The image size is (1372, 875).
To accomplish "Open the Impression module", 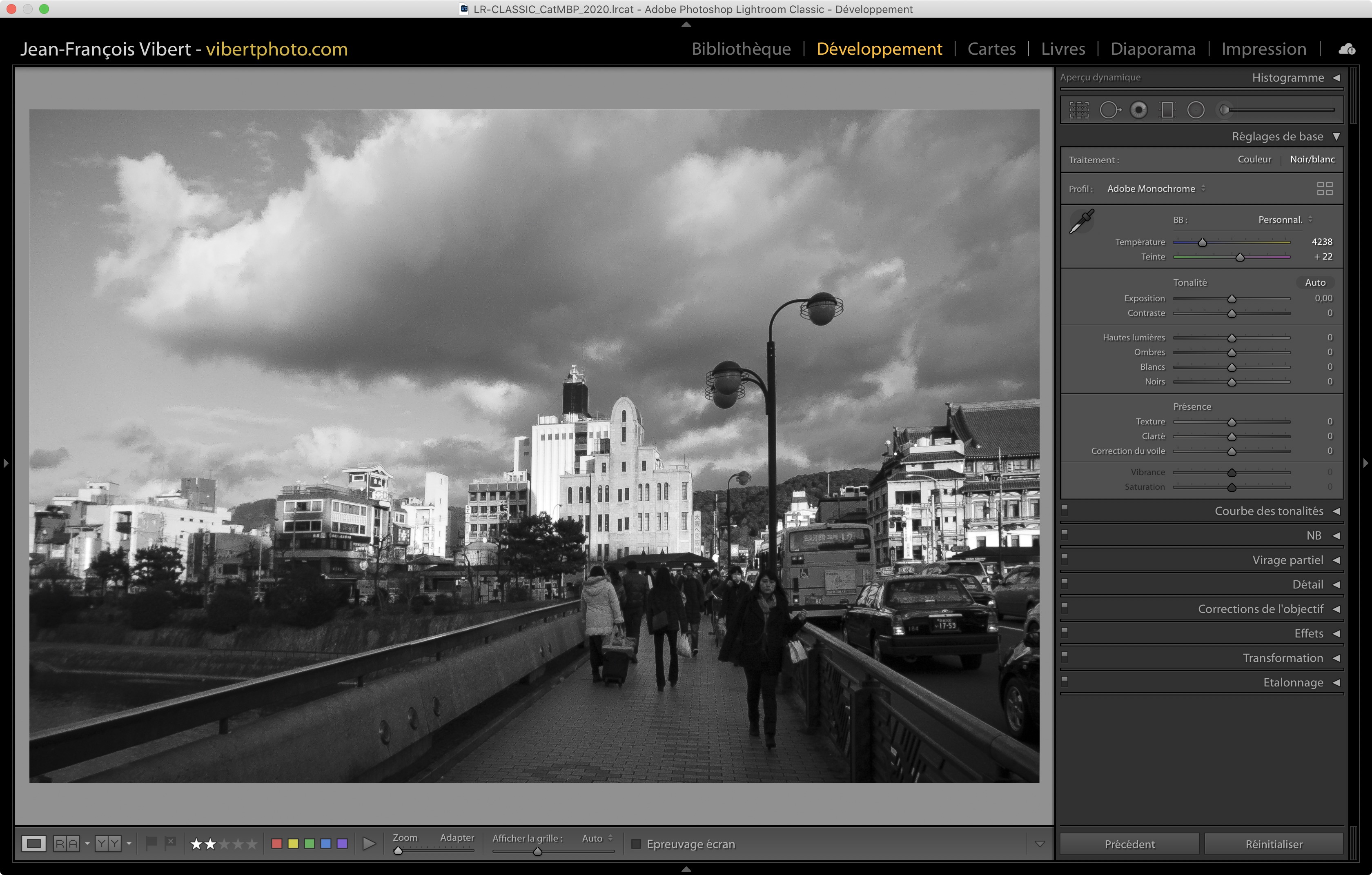I will [x=1263, y=49].
